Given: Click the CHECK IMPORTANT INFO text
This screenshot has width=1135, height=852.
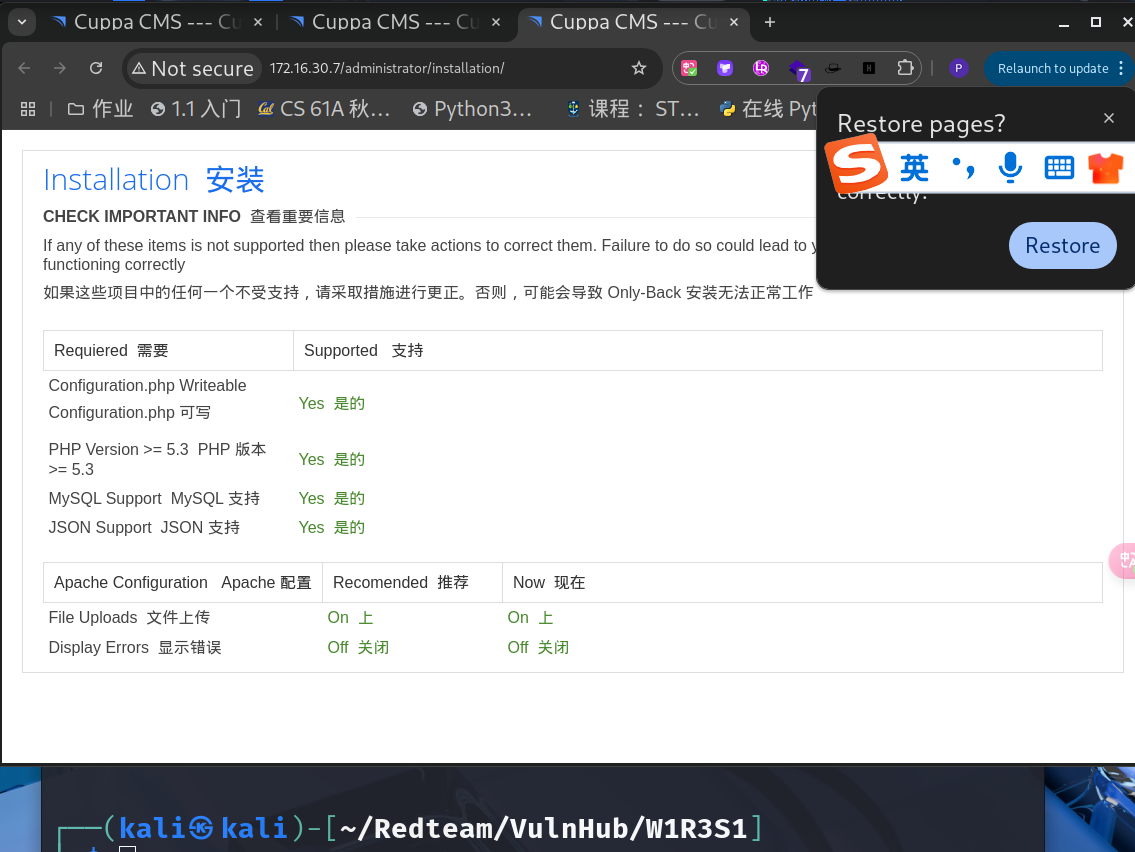Looking at the screenshot, I should coord(142,216).
